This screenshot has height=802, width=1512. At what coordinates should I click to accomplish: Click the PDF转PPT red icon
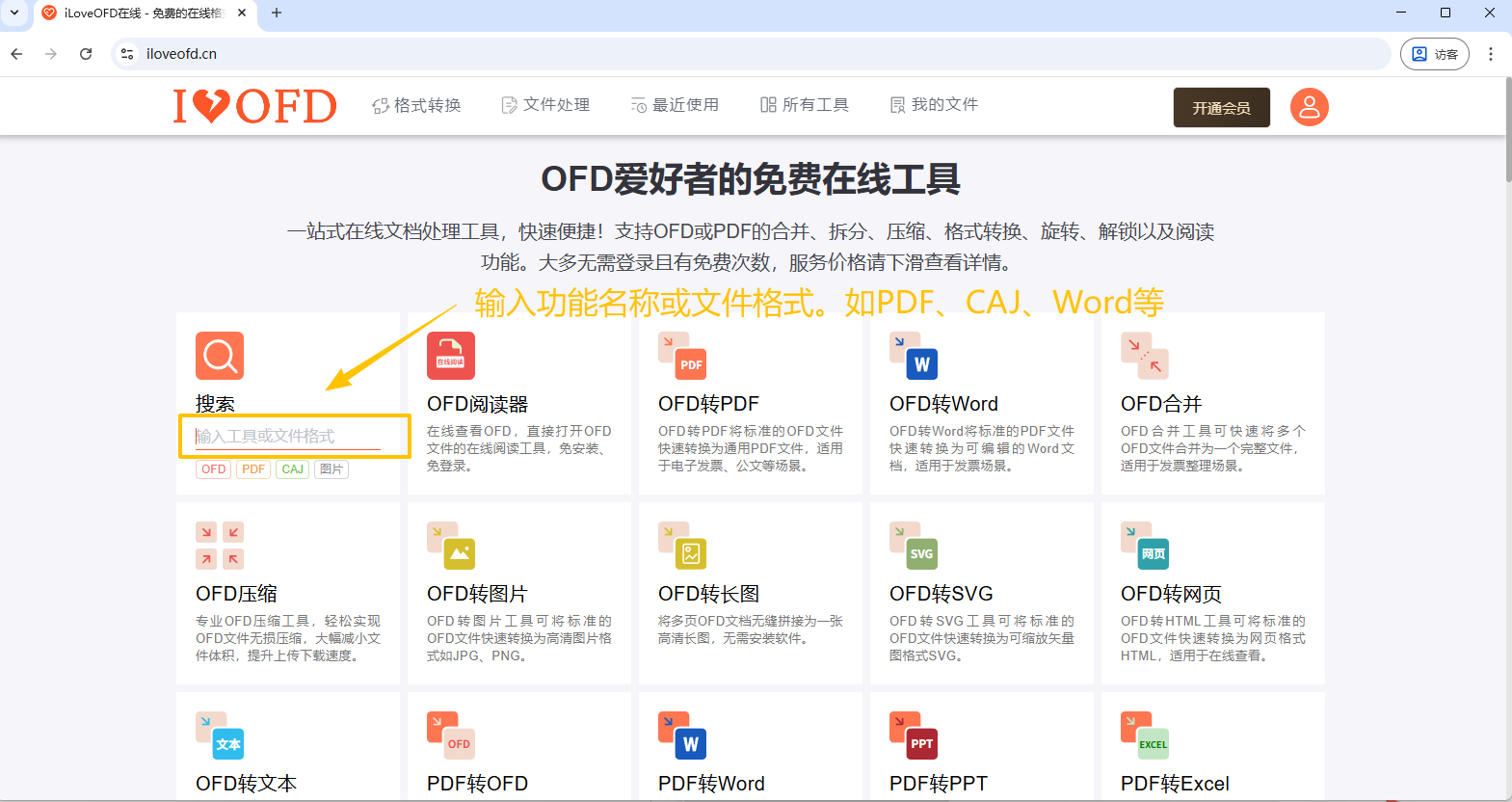point(914,735)
